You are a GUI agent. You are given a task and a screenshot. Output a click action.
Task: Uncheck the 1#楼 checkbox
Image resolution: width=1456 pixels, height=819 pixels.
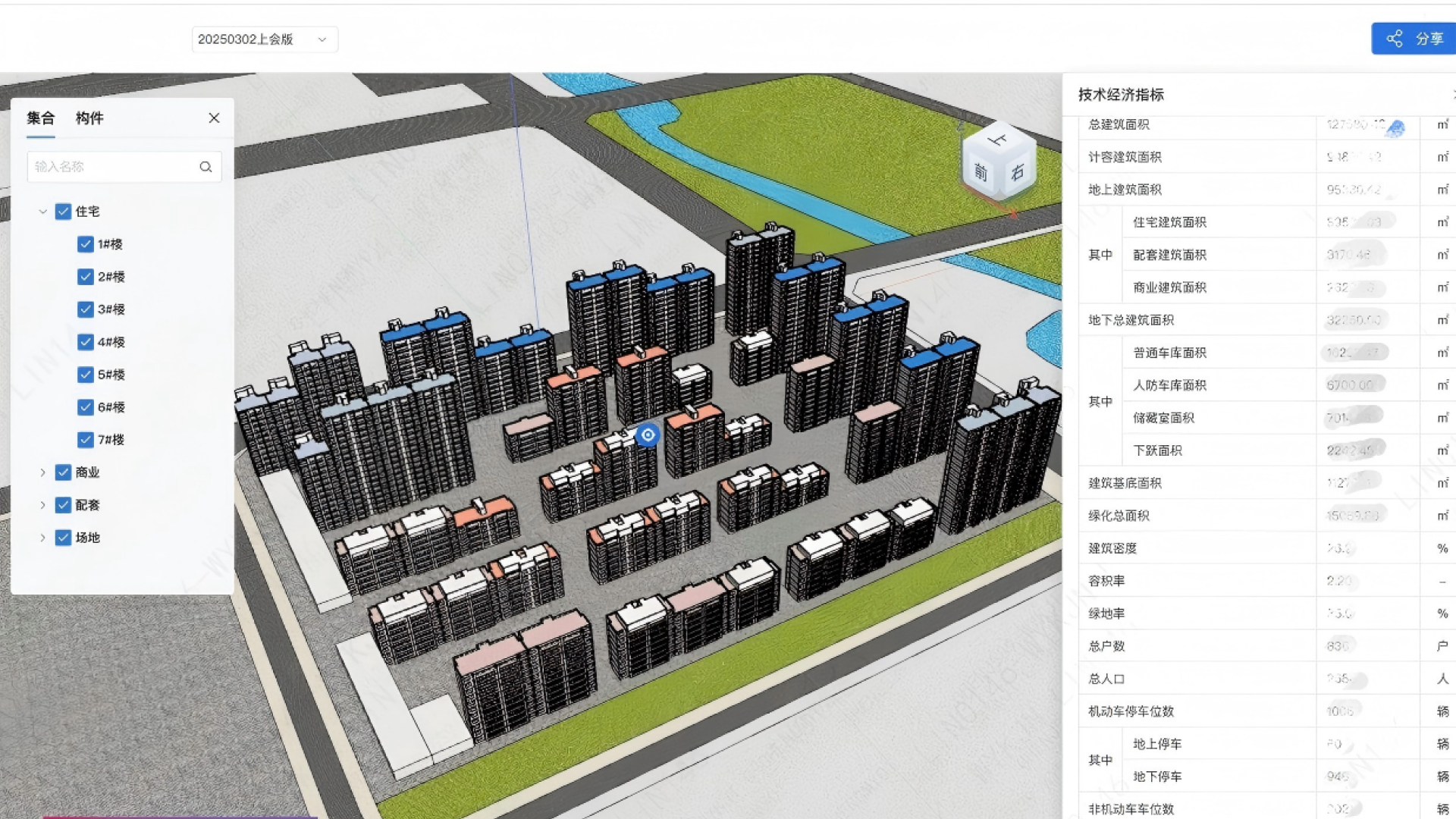click(x=86, y=244)
